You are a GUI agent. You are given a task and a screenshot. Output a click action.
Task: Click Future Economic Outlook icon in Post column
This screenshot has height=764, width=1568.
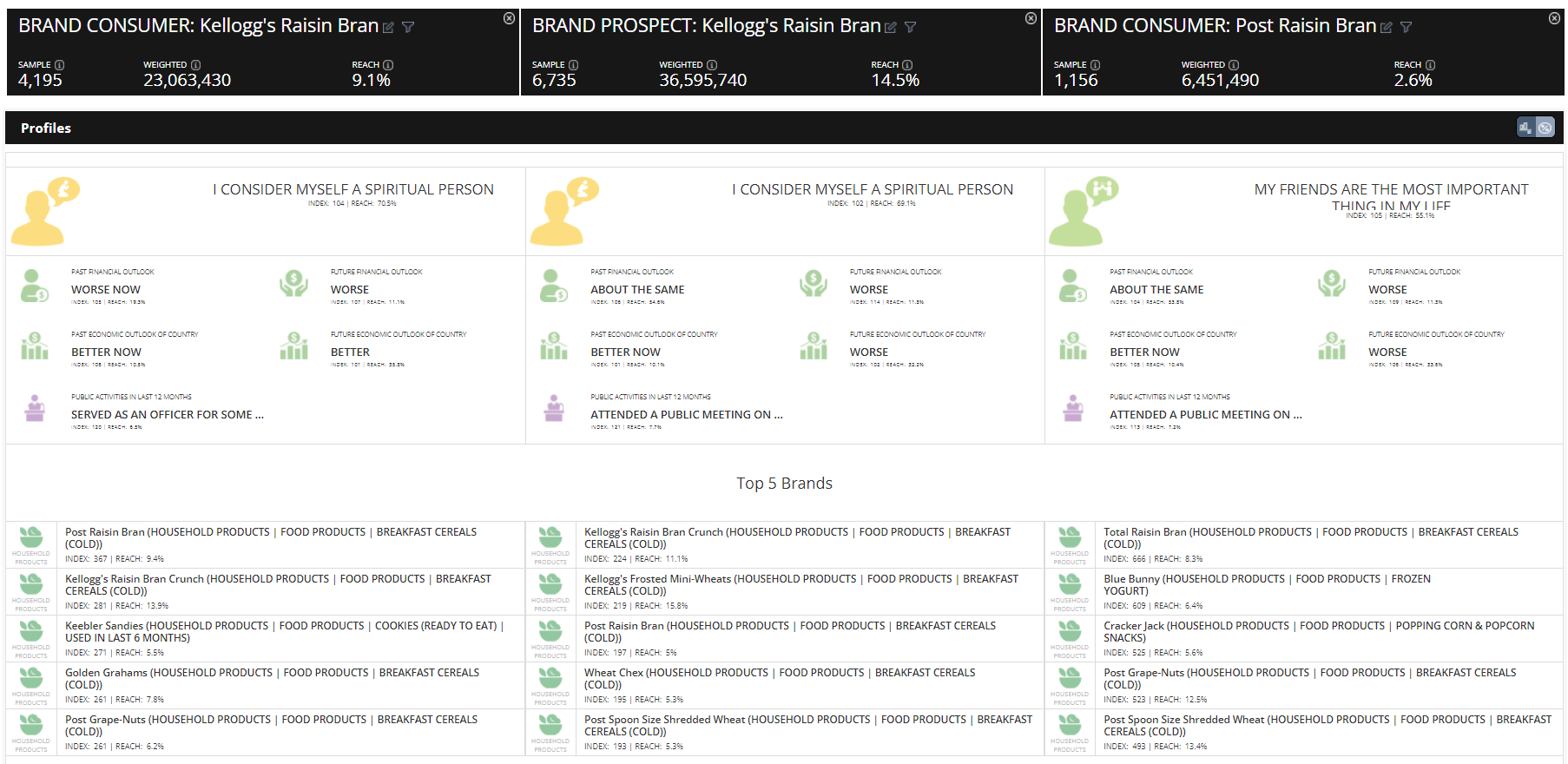(x=1332, y=346)
